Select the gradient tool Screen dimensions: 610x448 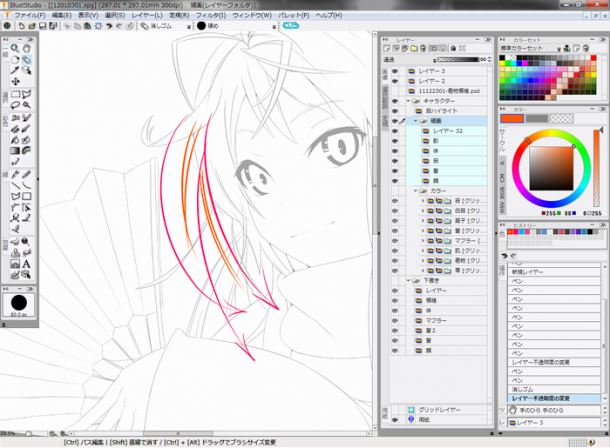(15, 150)
